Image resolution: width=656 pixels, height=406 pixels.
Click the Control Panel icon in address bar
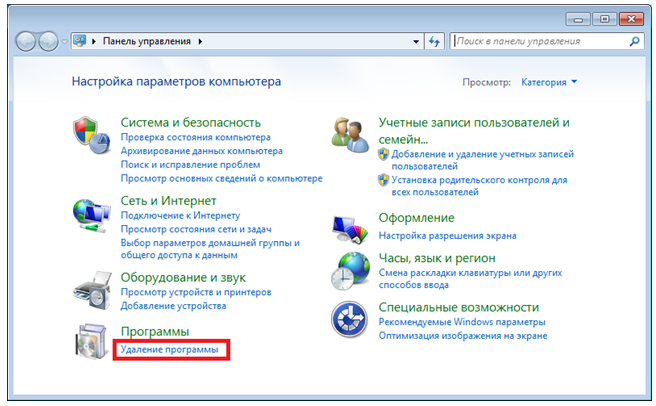79,41
